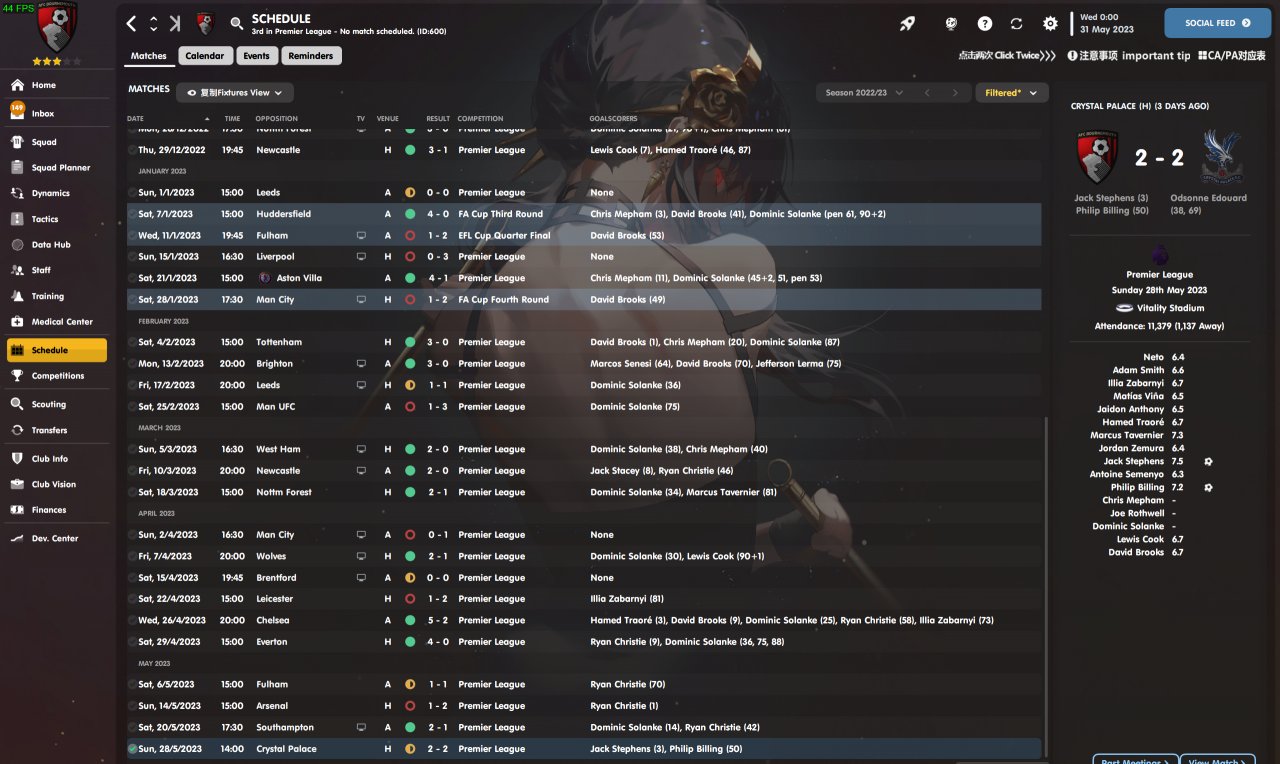Open the Season 2022/23 dropdown
This screenshot has height=764, width=1280.
tap(864, 93)
